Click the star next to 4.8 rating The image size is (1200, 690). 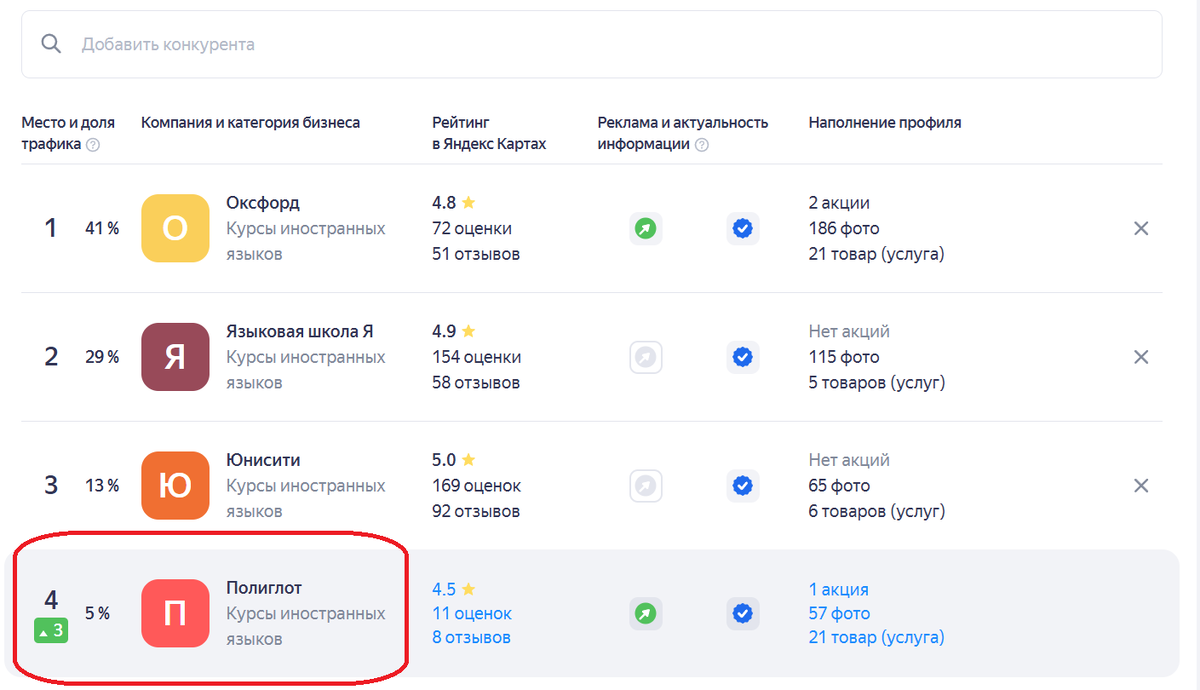click(x=468, y=202)
